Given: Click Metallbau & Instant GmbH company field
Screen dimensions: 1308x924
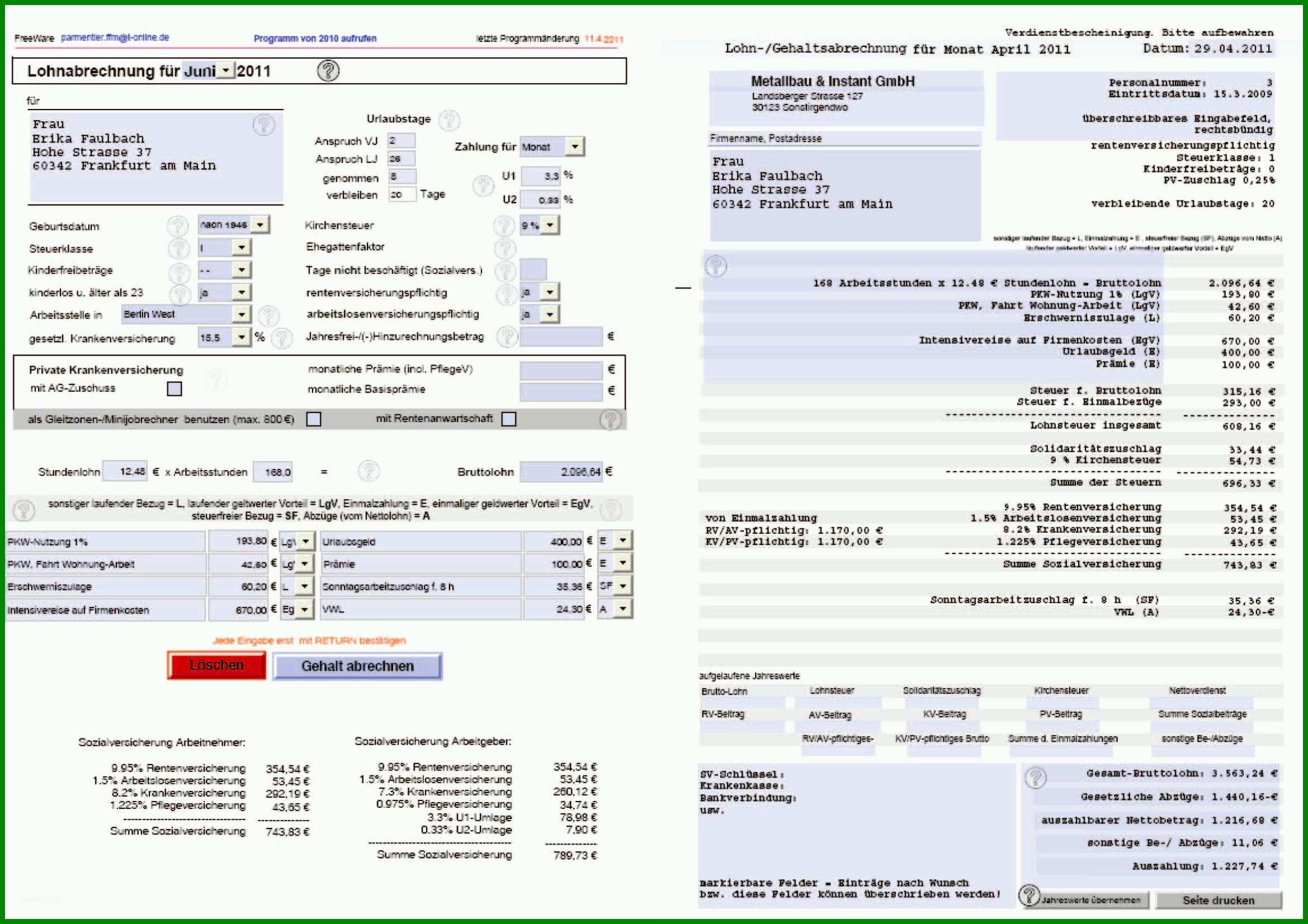Looking at the screenshot, I should pos(846,98).
